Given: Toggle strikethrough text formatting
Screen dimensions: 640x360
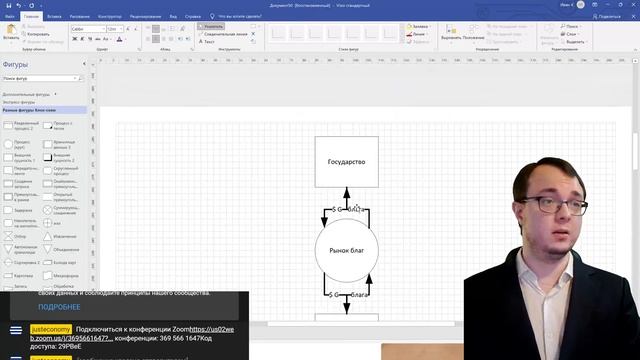Looking at the screenshot, I should (x=98, y=39).
